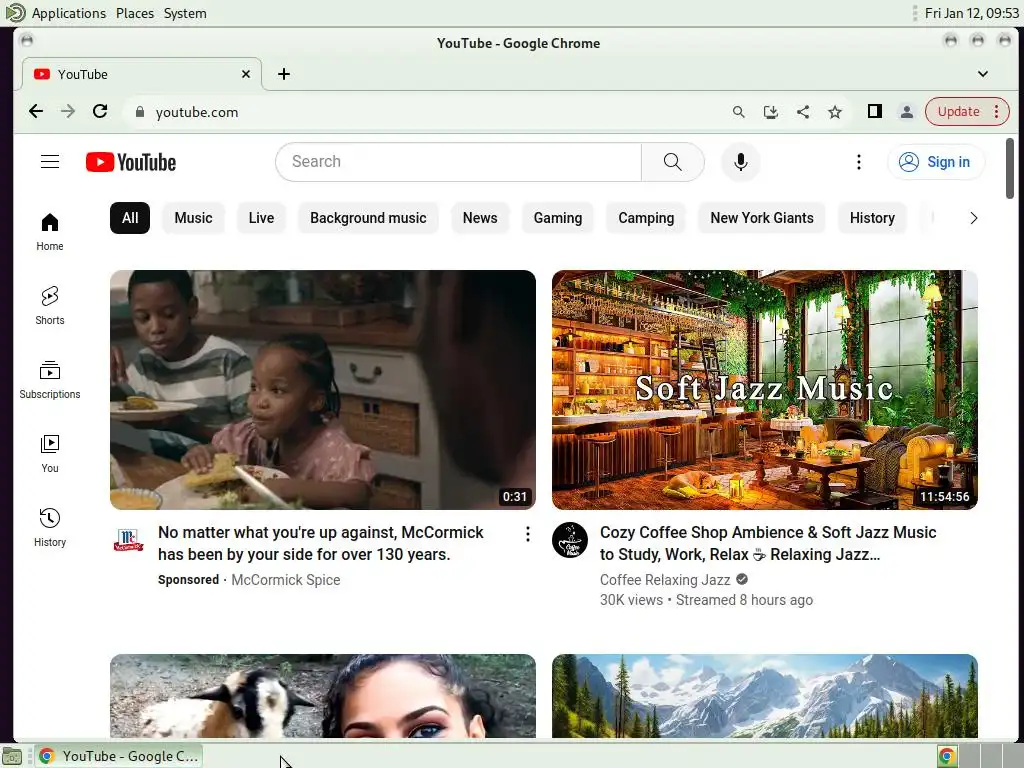Screen dimensions: 1024x768
Task: Open the Chrome Update menu
Action: tap(968, 112)
